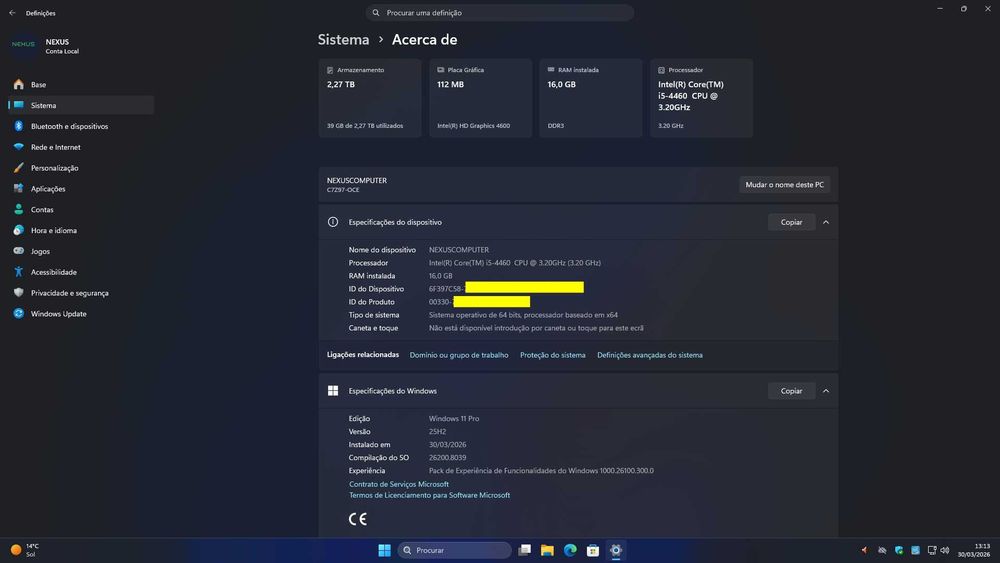Open the Contas section

click(x=81, y=210)
